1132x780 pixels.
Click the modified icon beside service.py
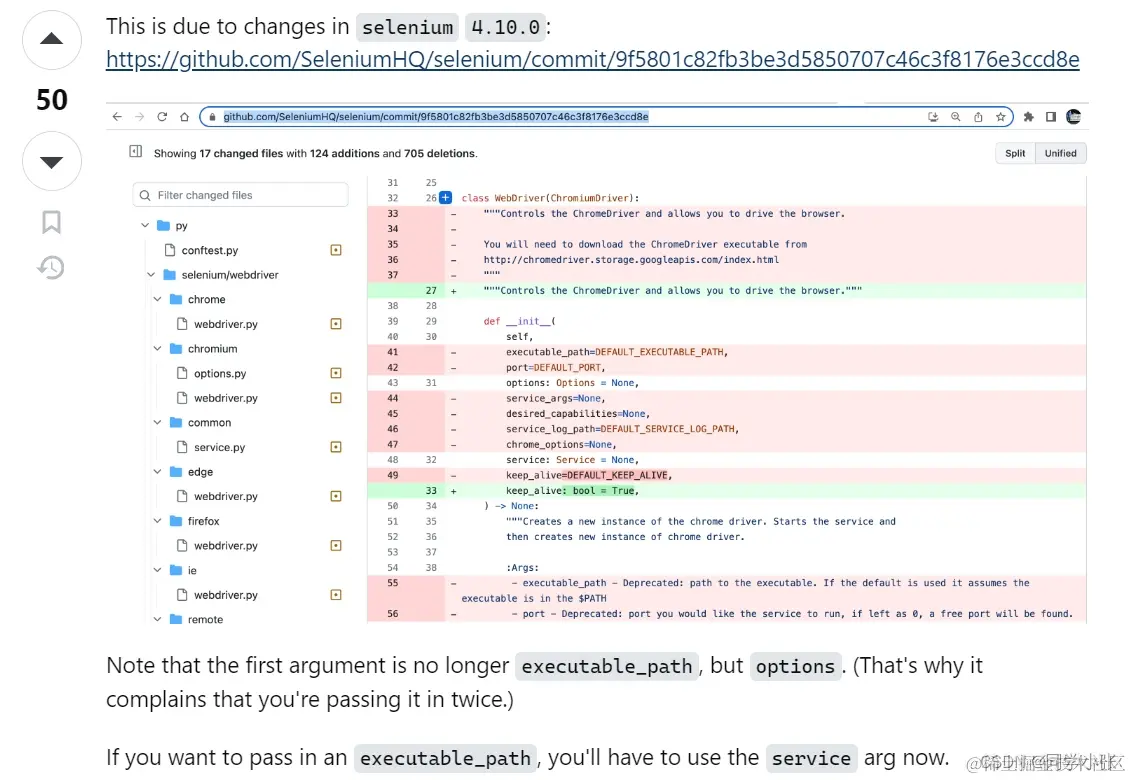pos(336,447)
